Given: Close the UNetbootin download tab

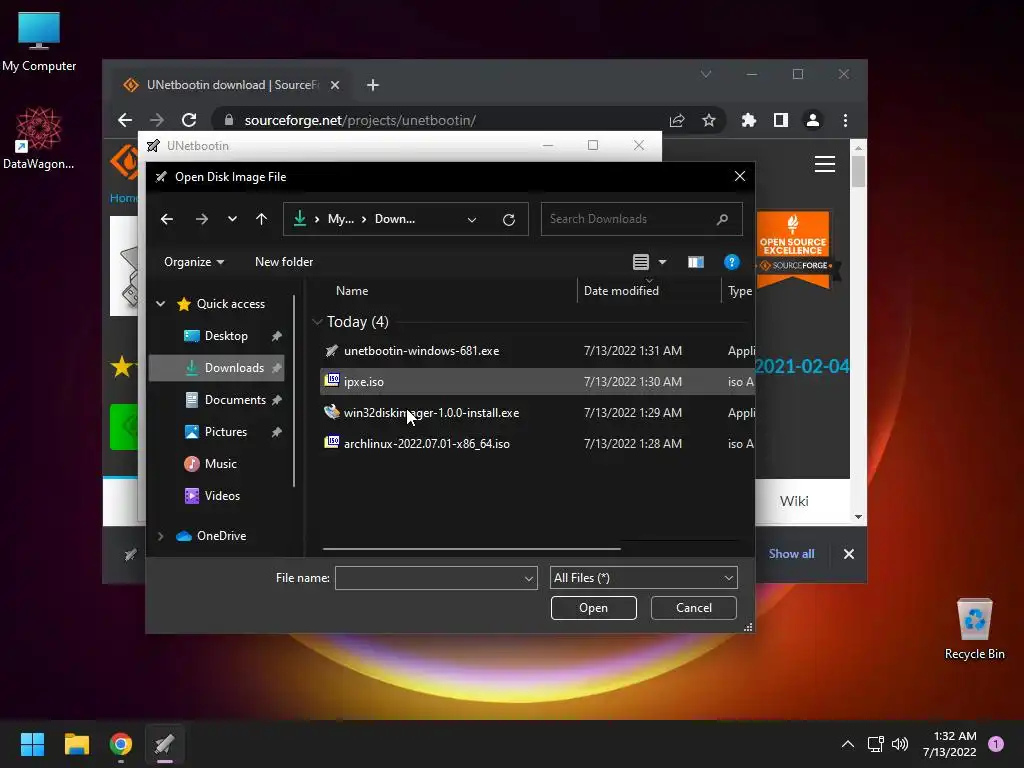Looking at the screenshot, I should (x=334, y=85).
